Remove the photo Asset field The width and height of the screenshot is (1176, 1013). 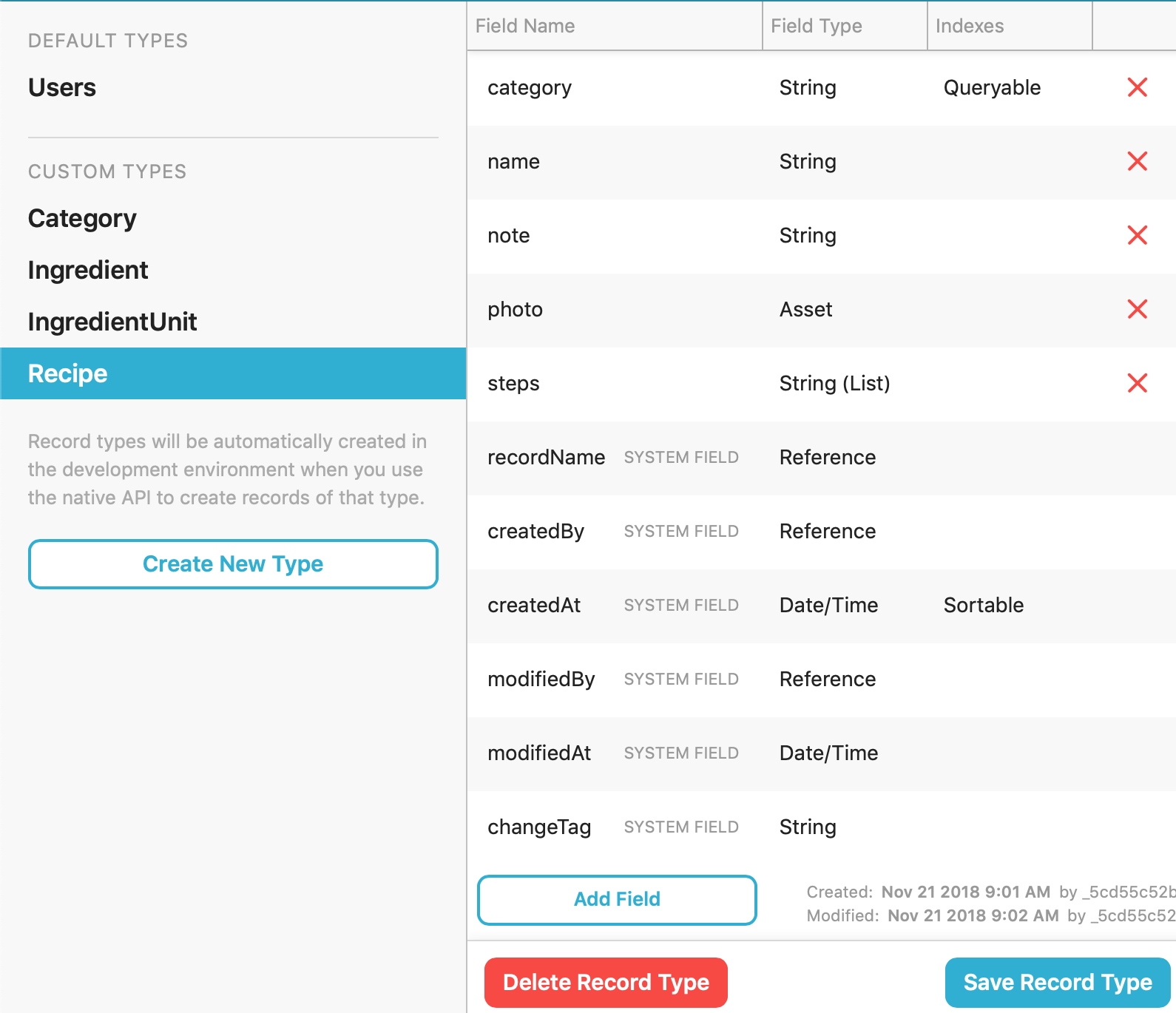(1137, 309)
